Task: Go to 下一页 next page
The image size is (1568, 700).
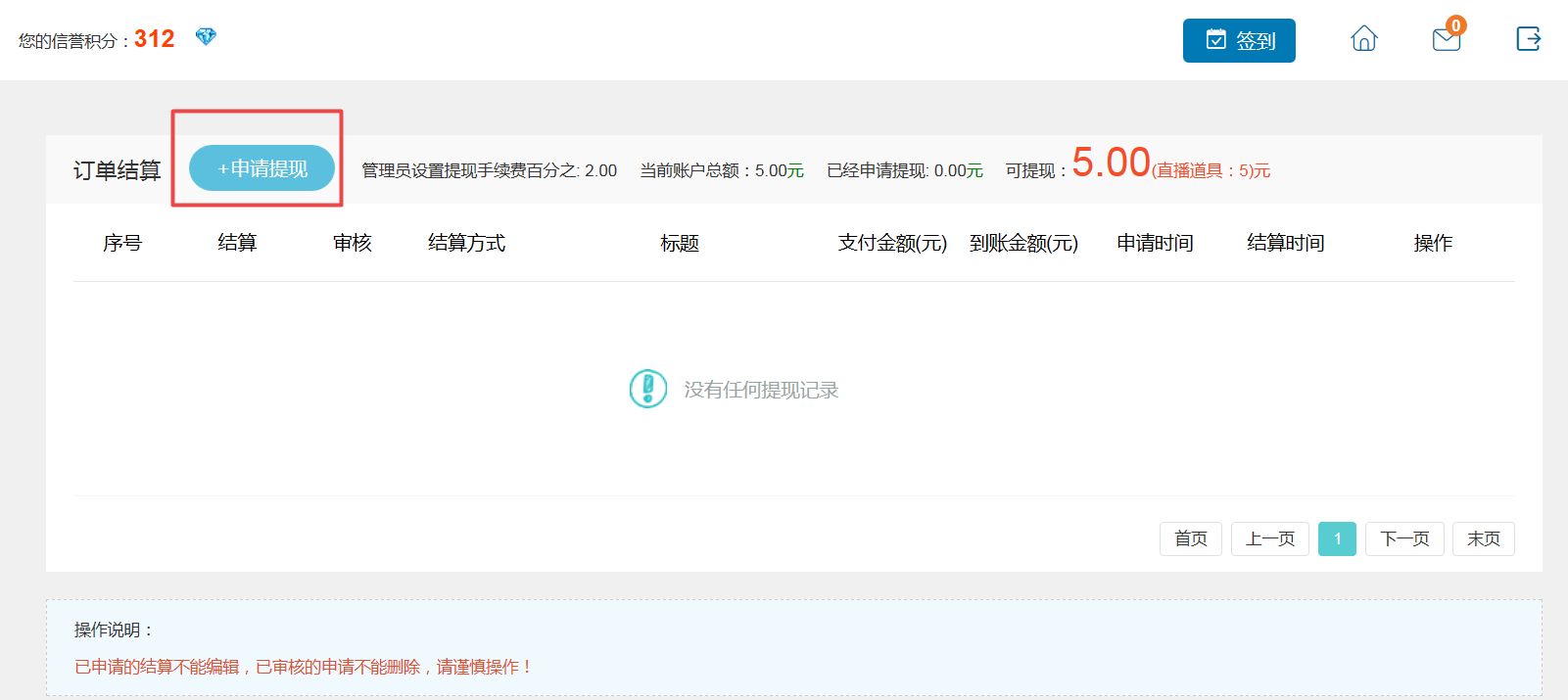Action: 1404,538
